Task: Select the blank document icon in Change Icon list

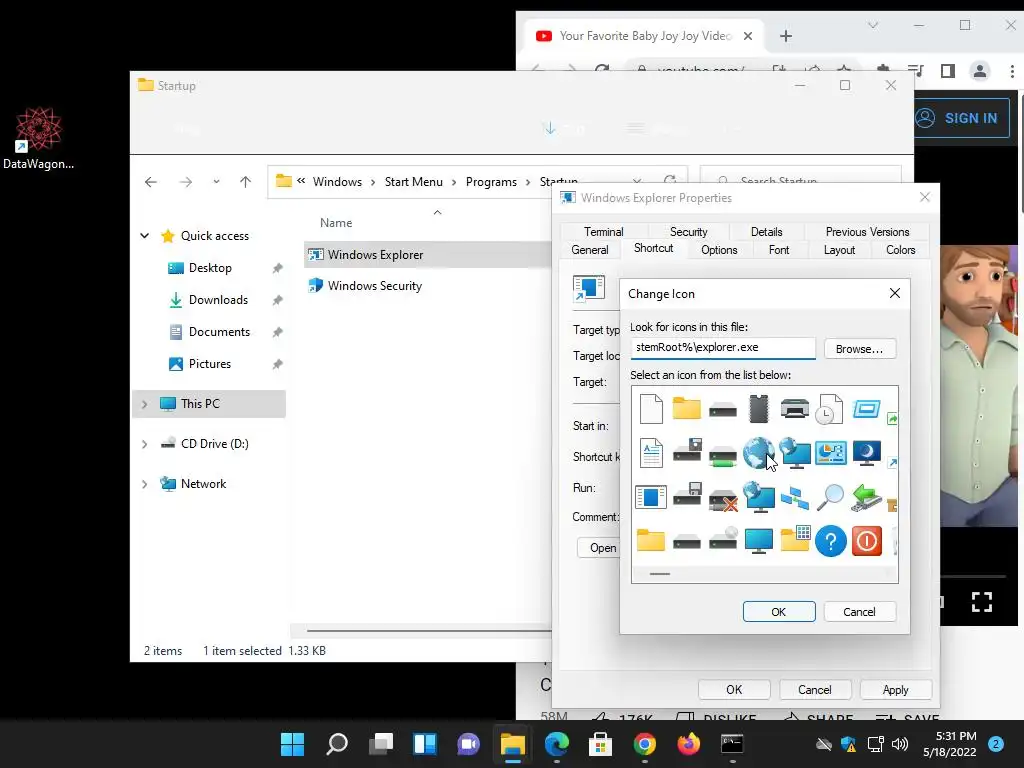Action: point(651,409)
